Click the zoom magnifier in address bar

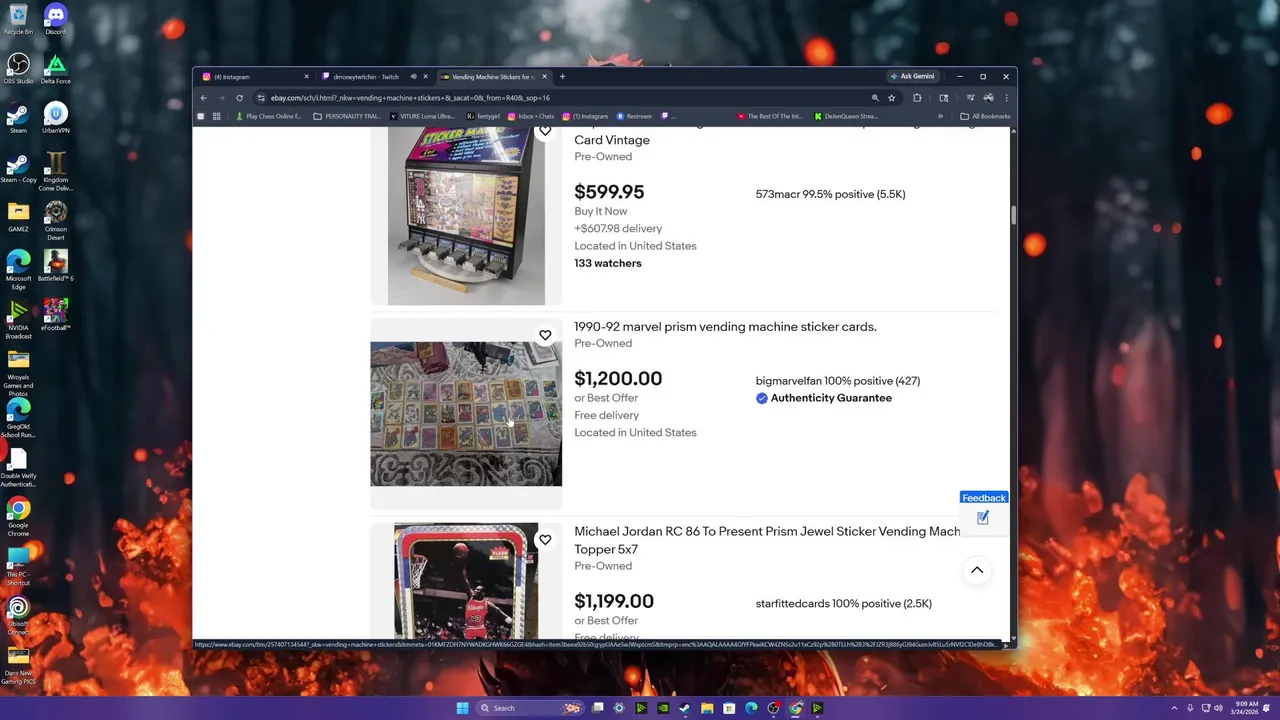875,98
